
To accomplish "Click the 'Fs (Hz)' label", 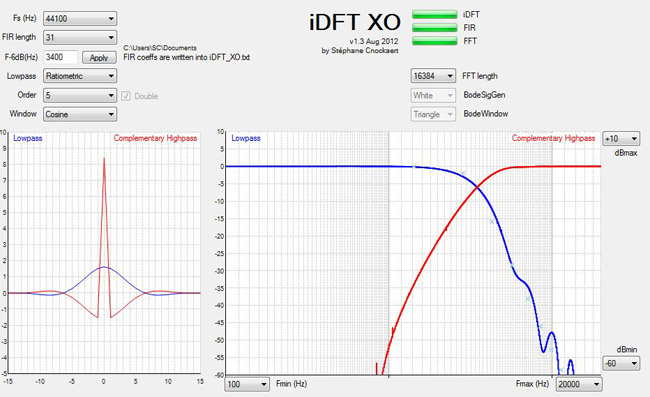I will tap(24, 18).
